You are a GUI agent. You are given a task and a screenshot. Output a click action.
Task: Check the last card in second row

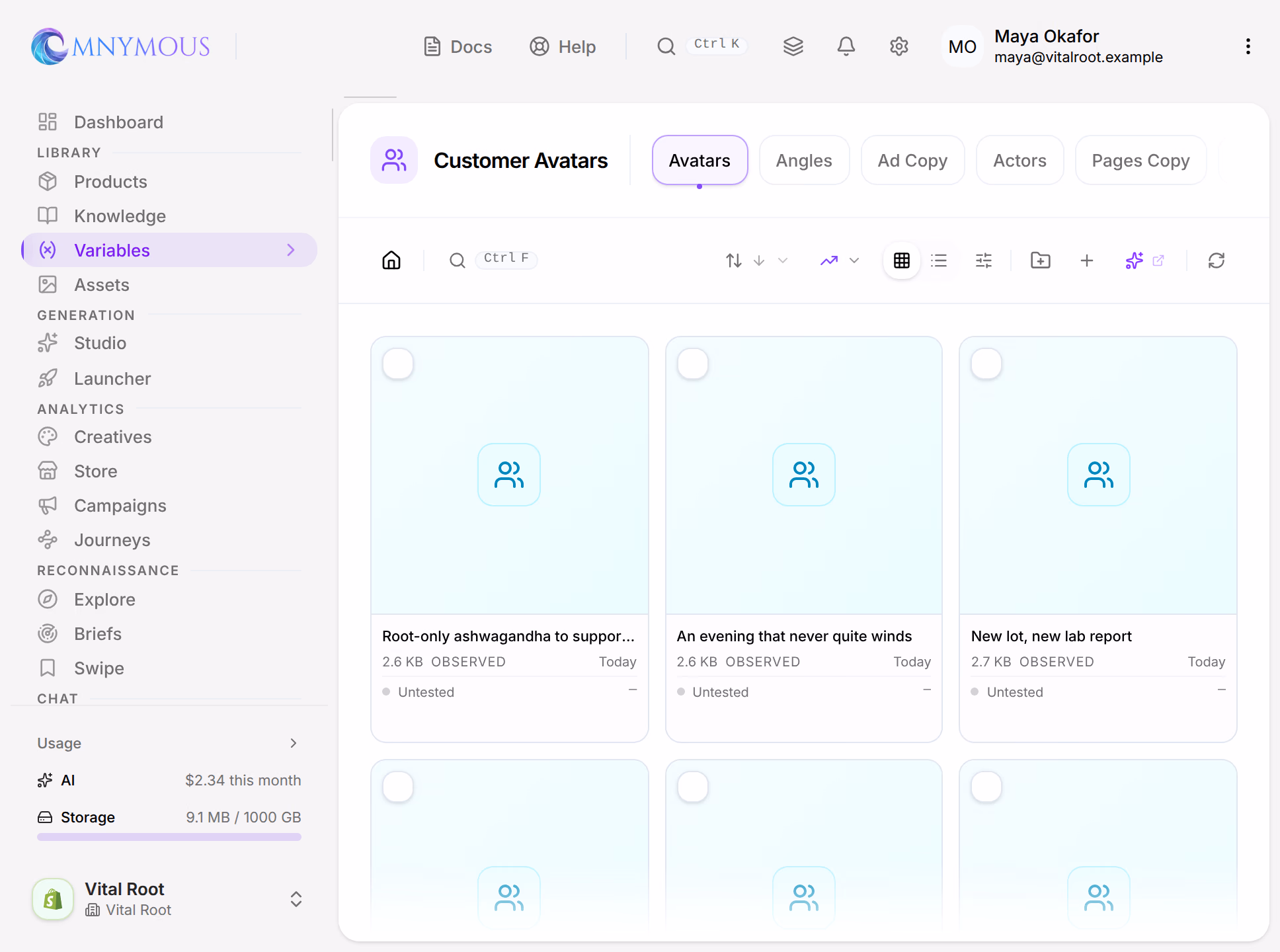coord(986,787)
